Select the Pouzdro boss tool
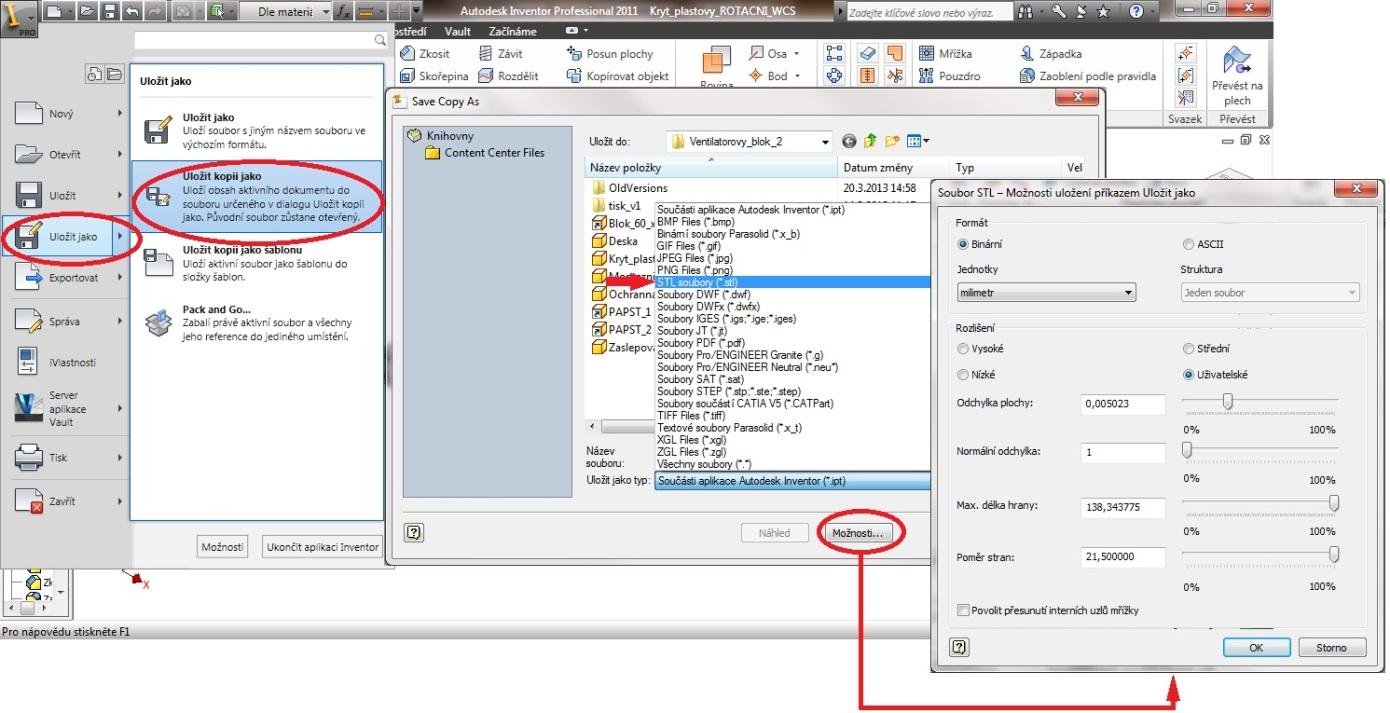The height and width of the screenshot is (713, 1390). pos(947,76)
